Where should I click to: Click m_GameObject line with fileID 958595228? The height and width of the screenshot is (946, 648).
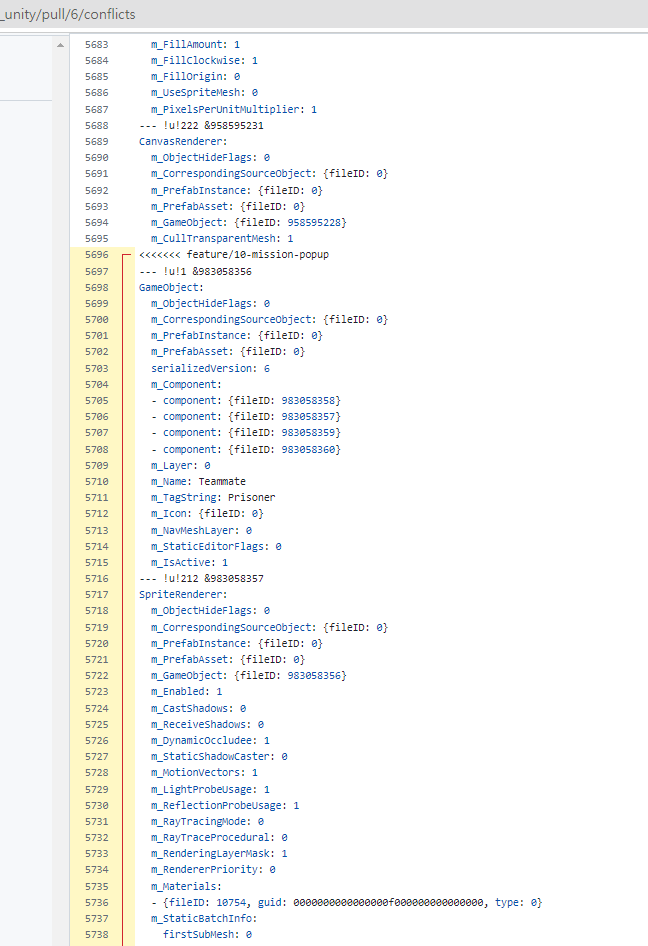click(249, 223)
